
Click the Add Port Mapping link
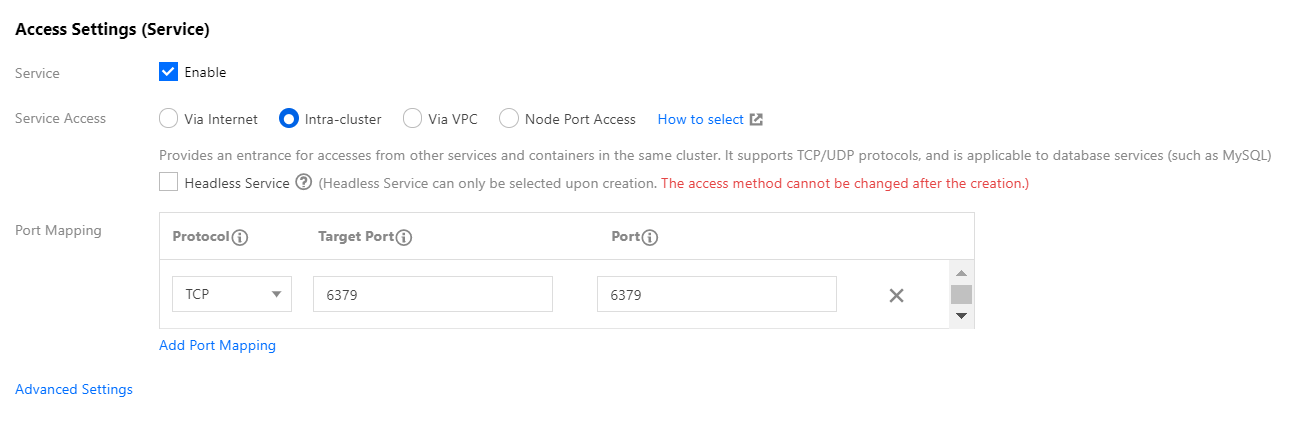pos(217,345)
